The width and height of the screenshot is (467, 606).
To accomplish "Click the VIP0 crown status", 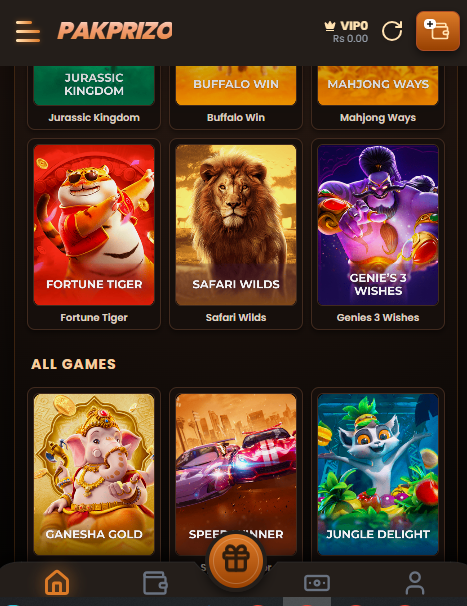I will (x=346, y=26).
